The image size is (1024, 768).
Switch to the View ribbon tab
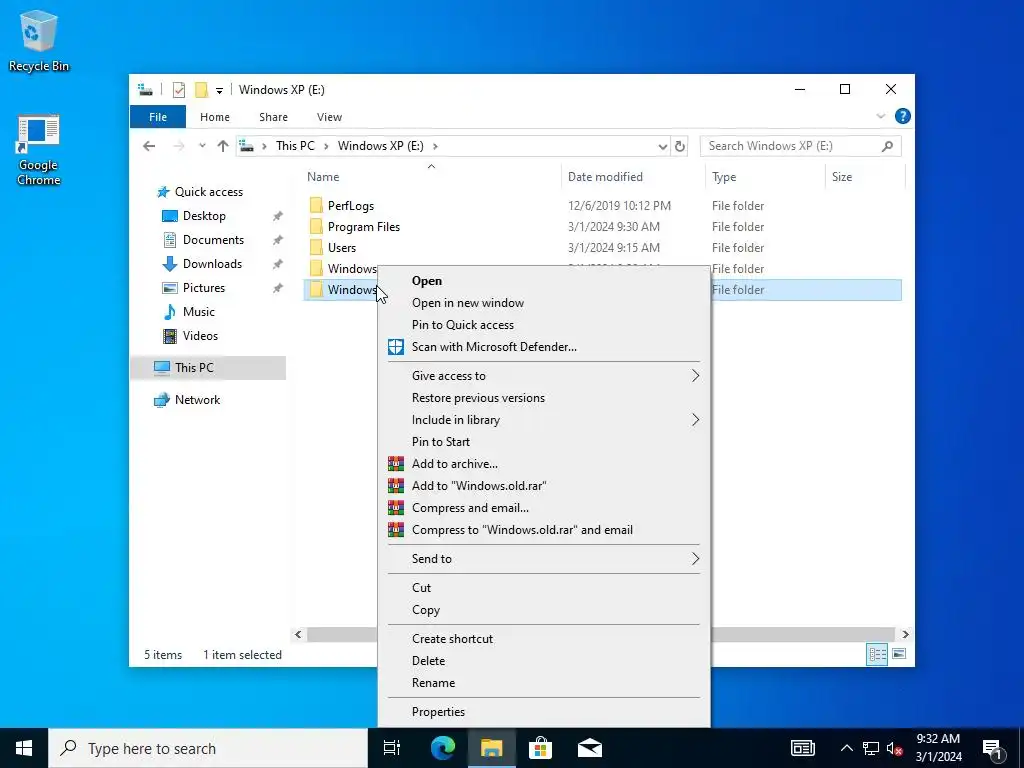(329, 117)
